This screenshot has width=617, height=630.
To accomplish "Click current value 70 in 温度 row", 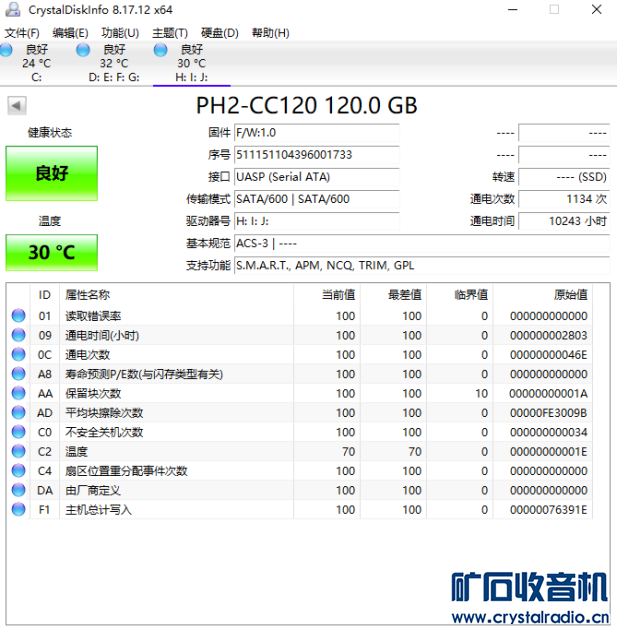I will coord(349,451).
